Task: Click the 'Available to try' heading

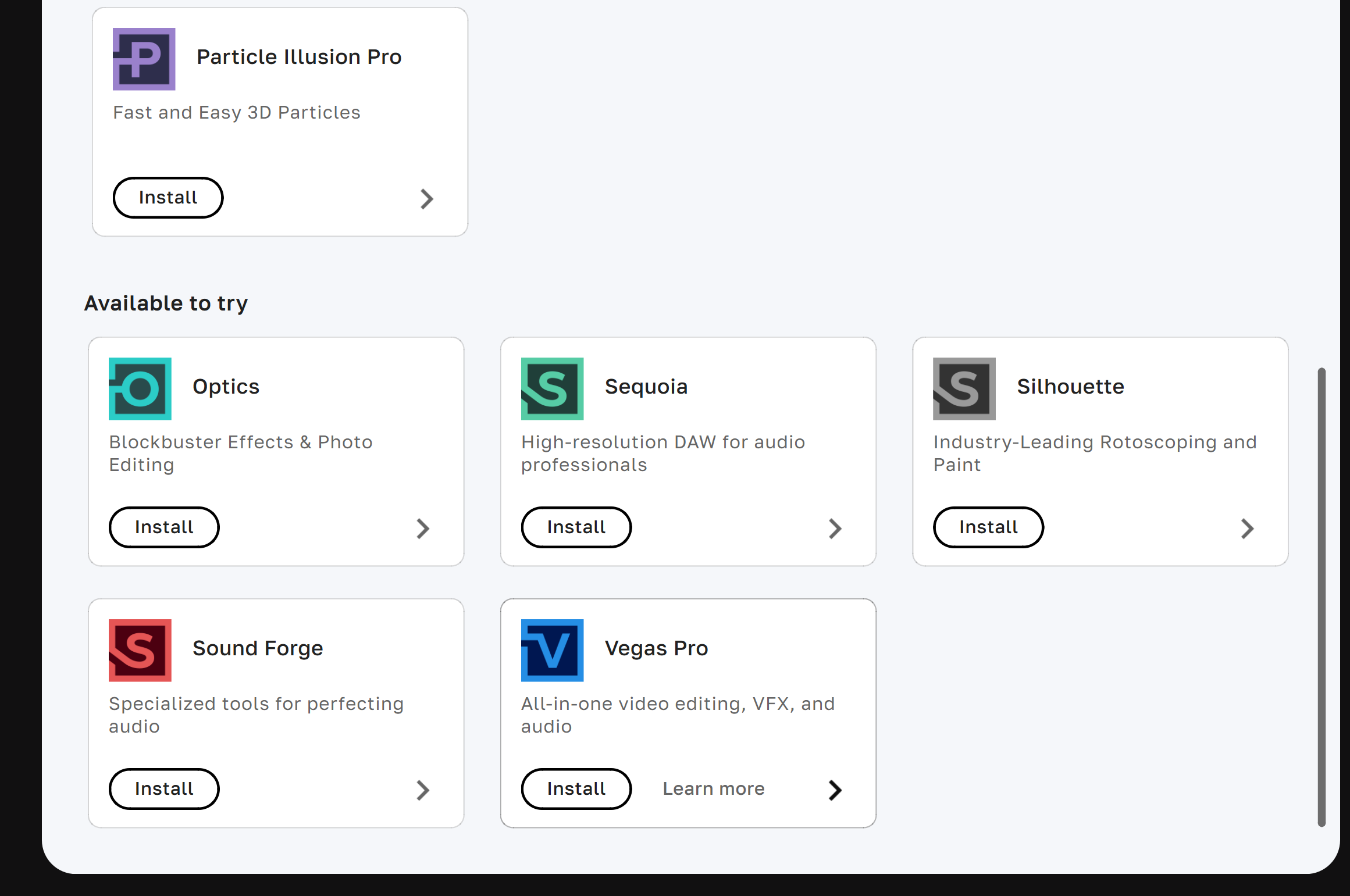Action: pos(166,304)
